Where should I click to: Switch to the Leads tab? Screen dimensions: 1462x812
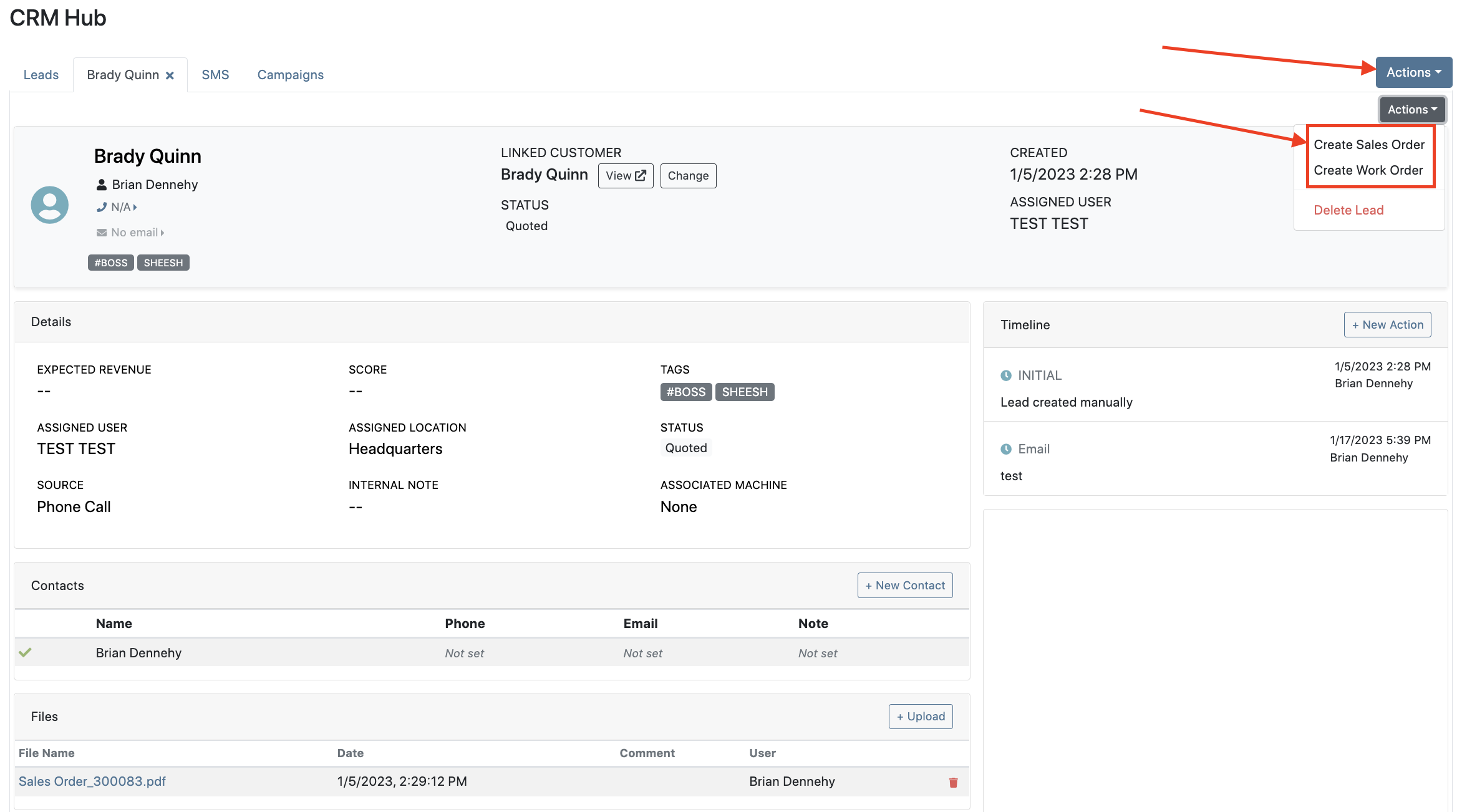pos(41,75)
